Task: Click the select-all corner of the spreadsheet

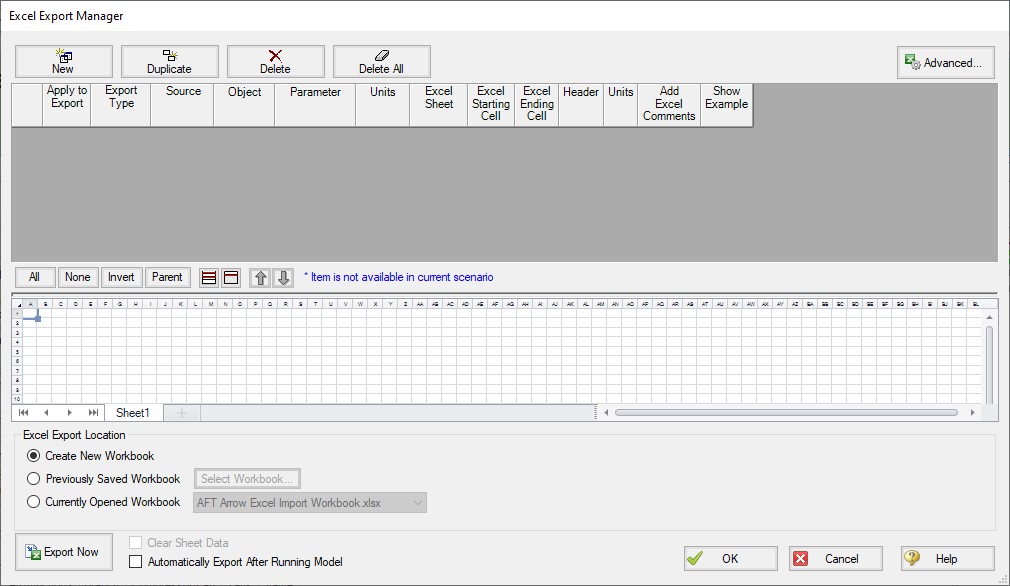Action: (x=17, y=304)
